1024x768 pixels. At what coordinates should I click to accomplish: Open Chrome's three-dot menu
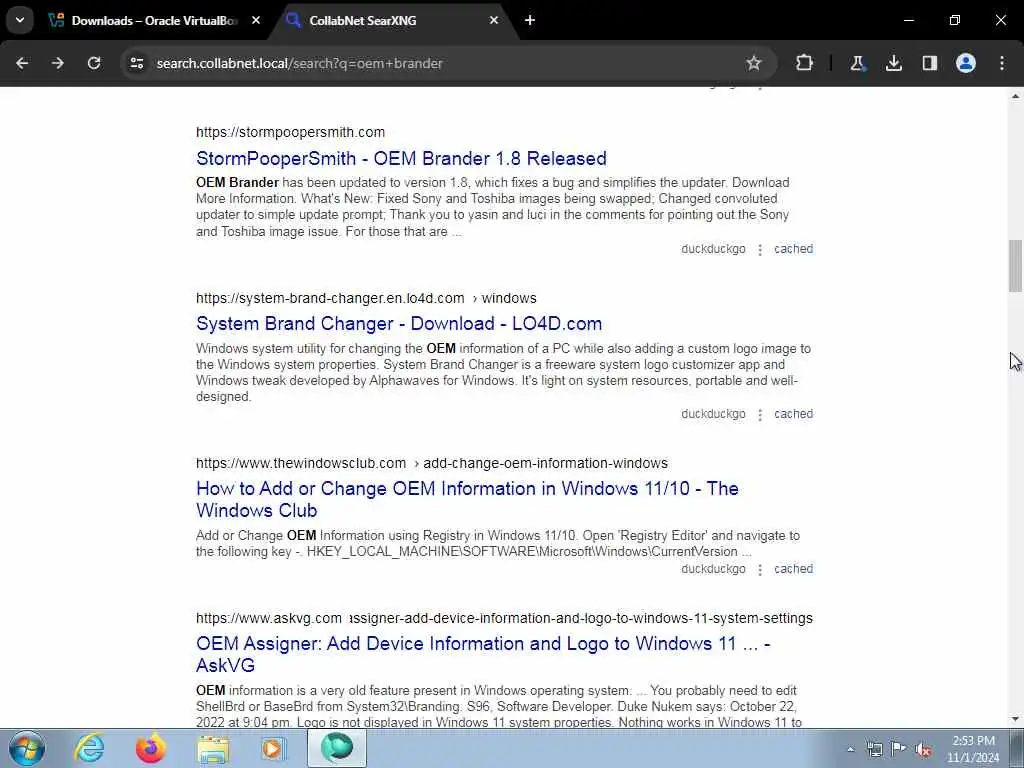(1002, 63)
